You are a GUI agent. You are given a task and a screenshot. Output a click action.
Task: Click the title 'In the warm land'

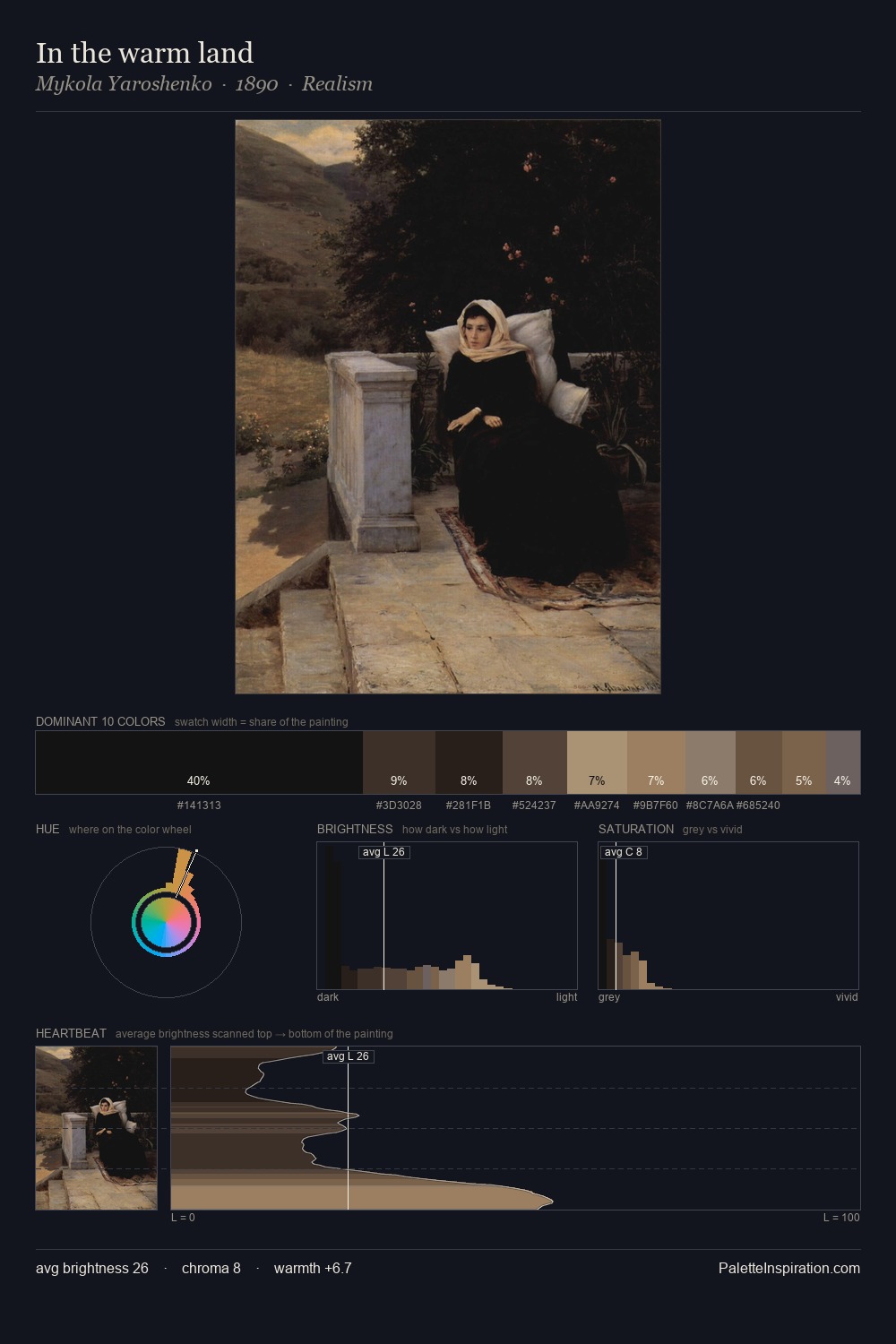144,53
